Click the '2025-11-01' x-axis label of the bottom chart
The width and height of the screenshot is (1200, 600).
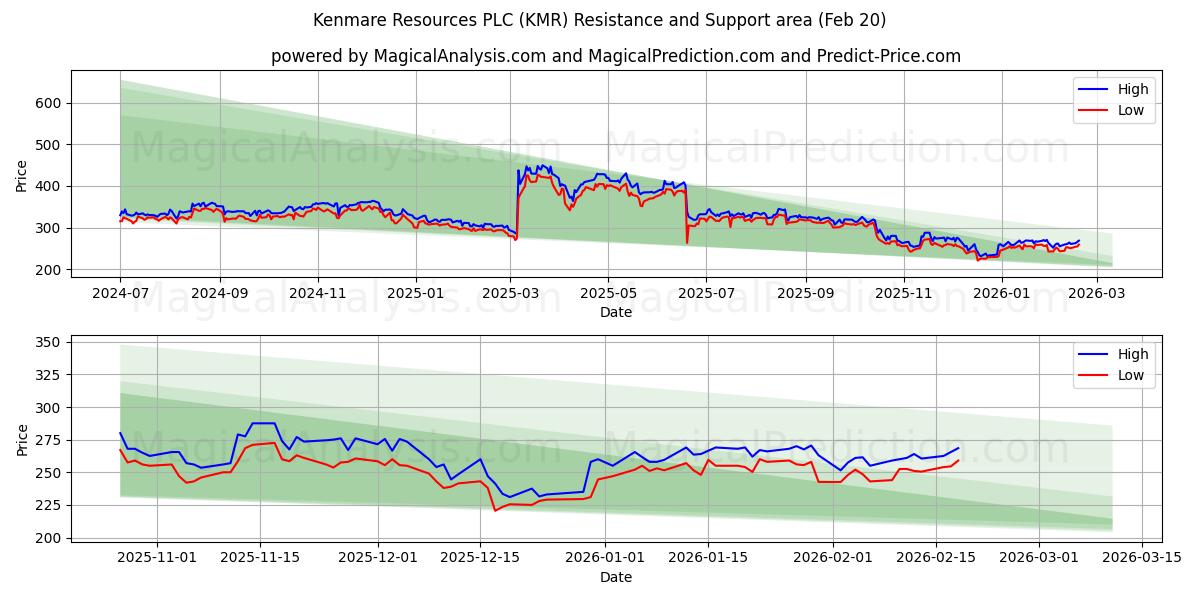pyautogui.click(x=157, y=558)
